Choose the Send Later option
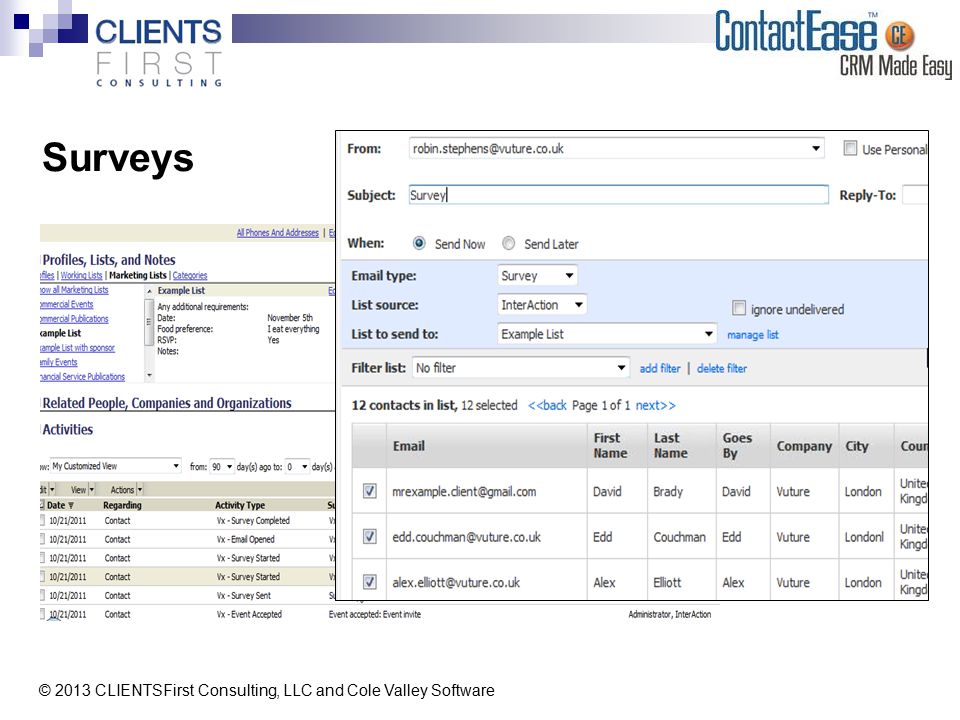 pyautogui.click(x=508, y=244)
